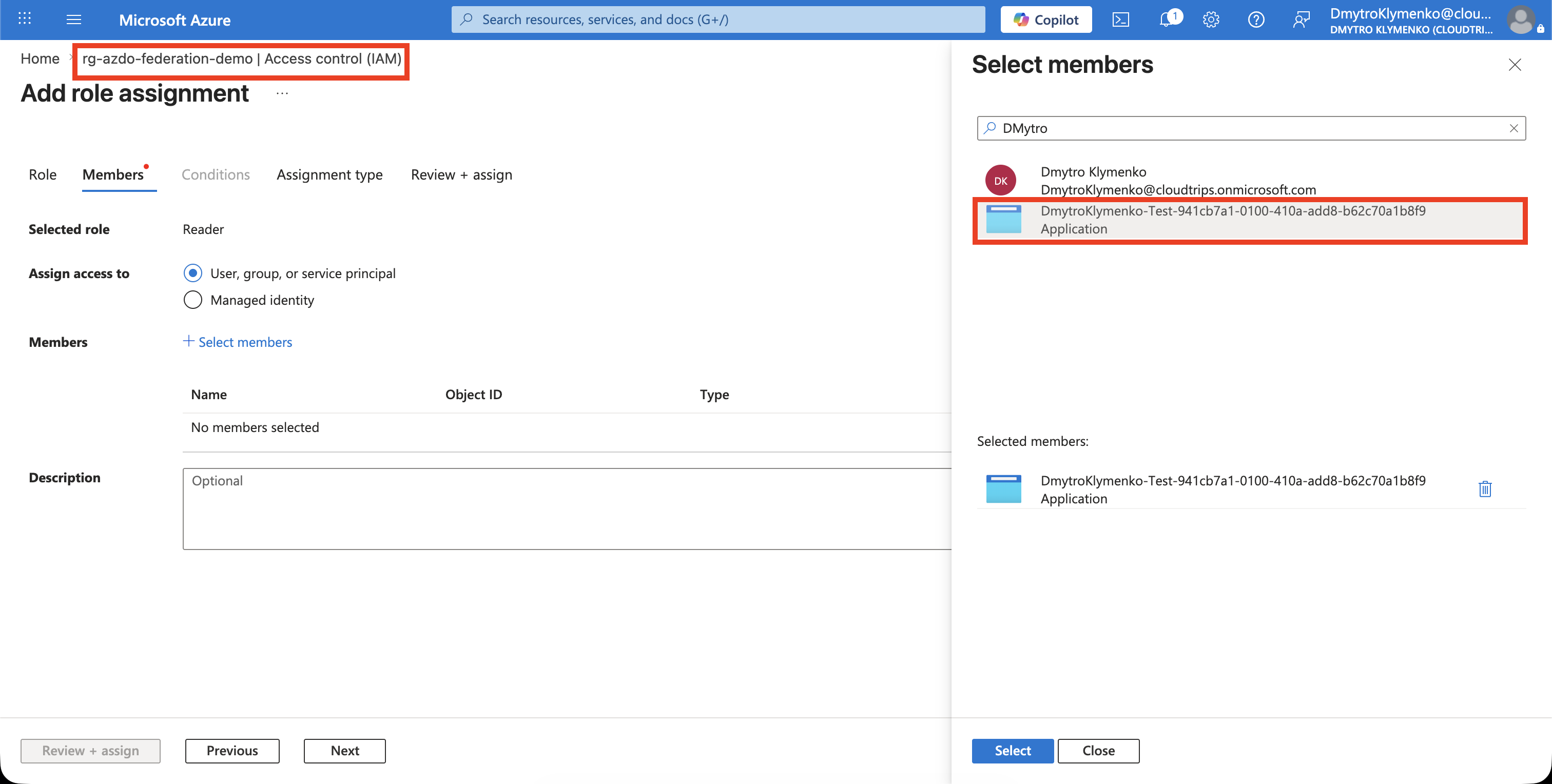Click inside the Description text box
1552x784 pixels.
(567, 509)
